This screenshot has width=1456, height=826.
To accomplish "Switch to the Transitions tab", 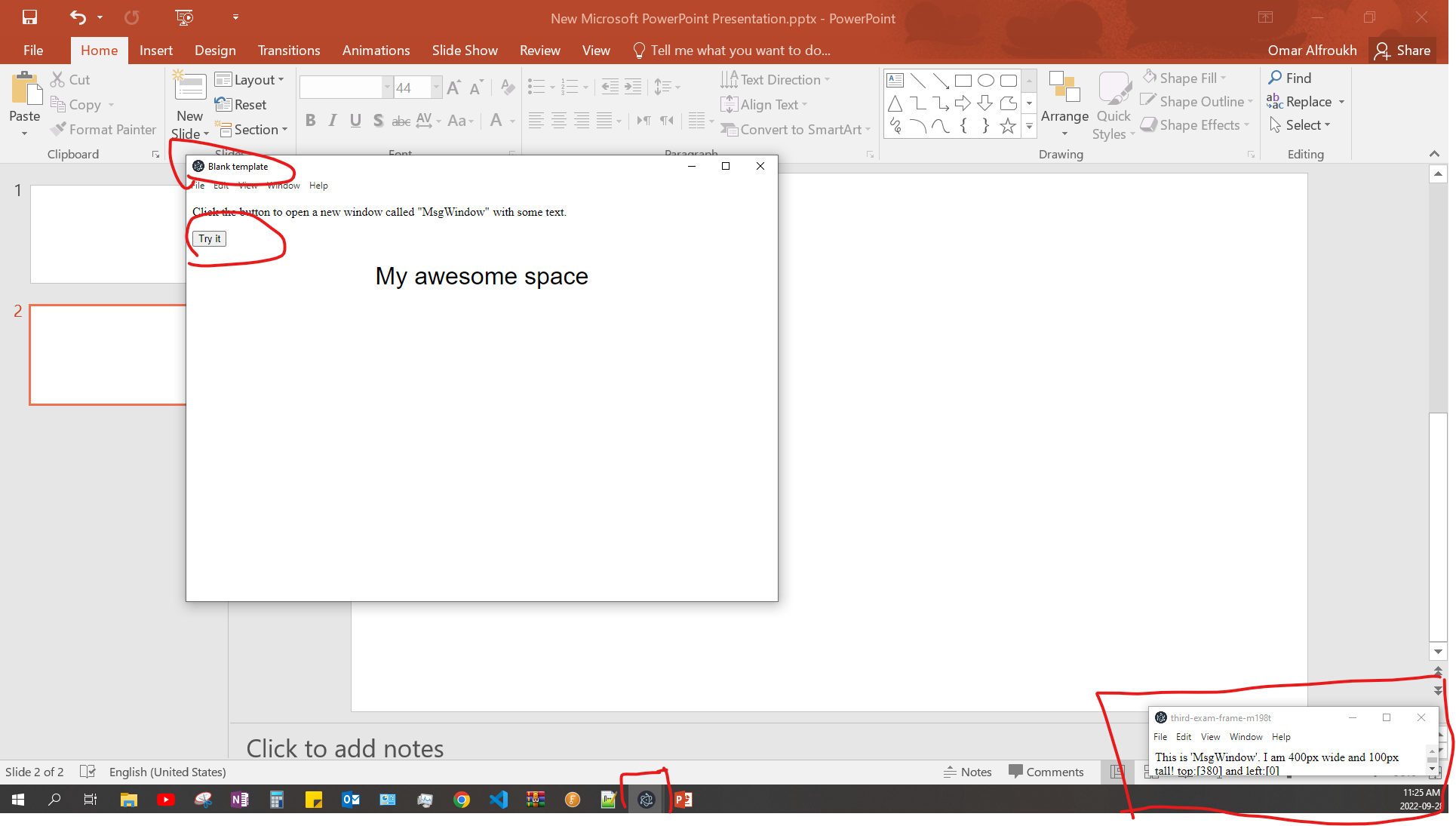I will pyautogui.click(x=289, y=51).
